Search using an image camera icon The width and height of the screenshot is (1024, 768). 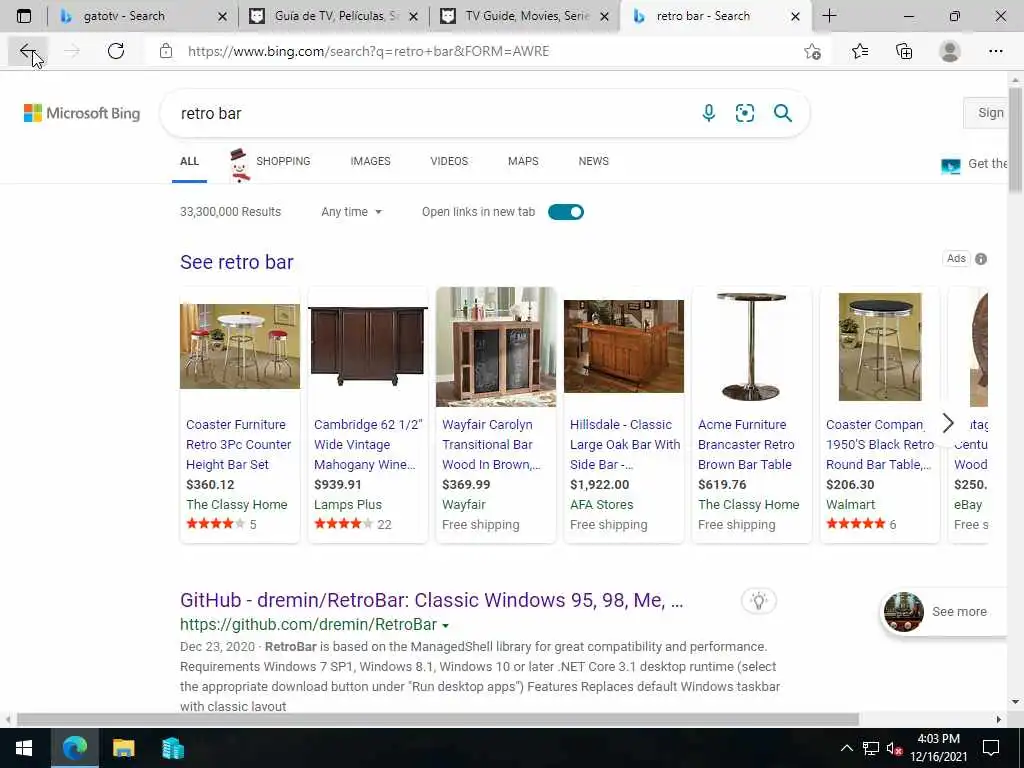[745, 113]
